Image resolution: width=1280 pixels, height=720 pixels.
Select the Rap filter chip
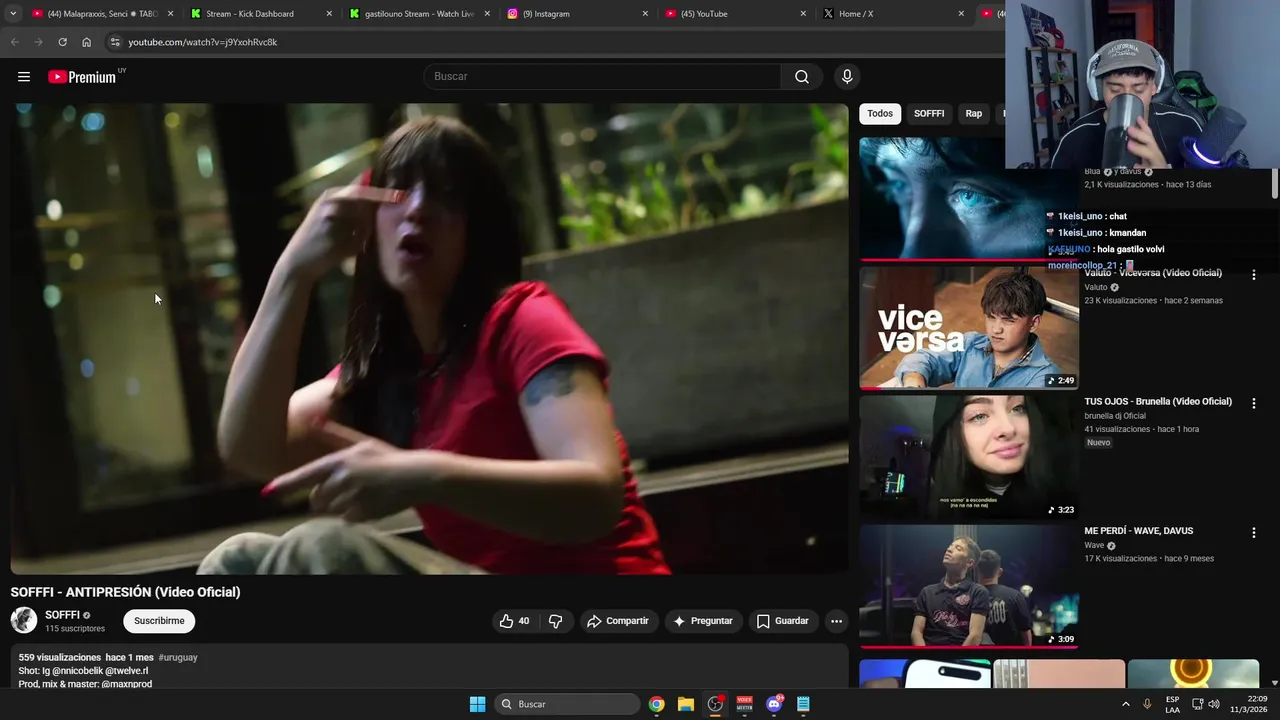(974, 114)
